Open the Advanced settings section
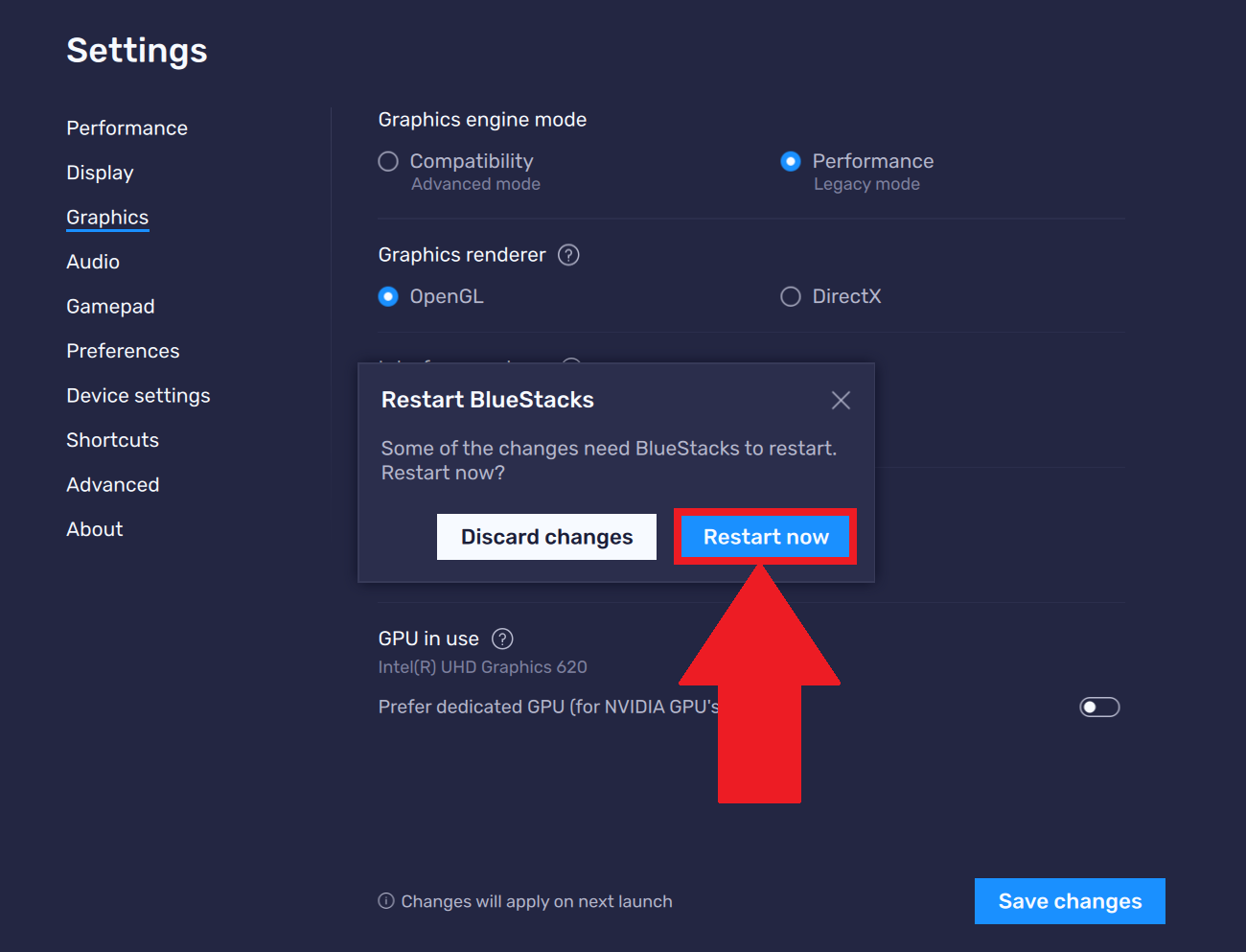The width and height of the screenshot is (1246, 952). pos(113,485)
